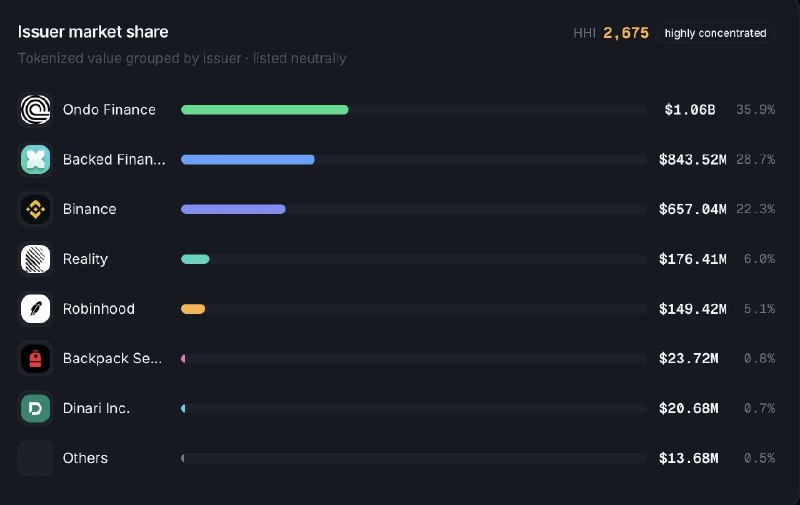Click the 'HHI' label
Image resolution: width=800 pixels, height=505 pixels.
click(584, 33)
